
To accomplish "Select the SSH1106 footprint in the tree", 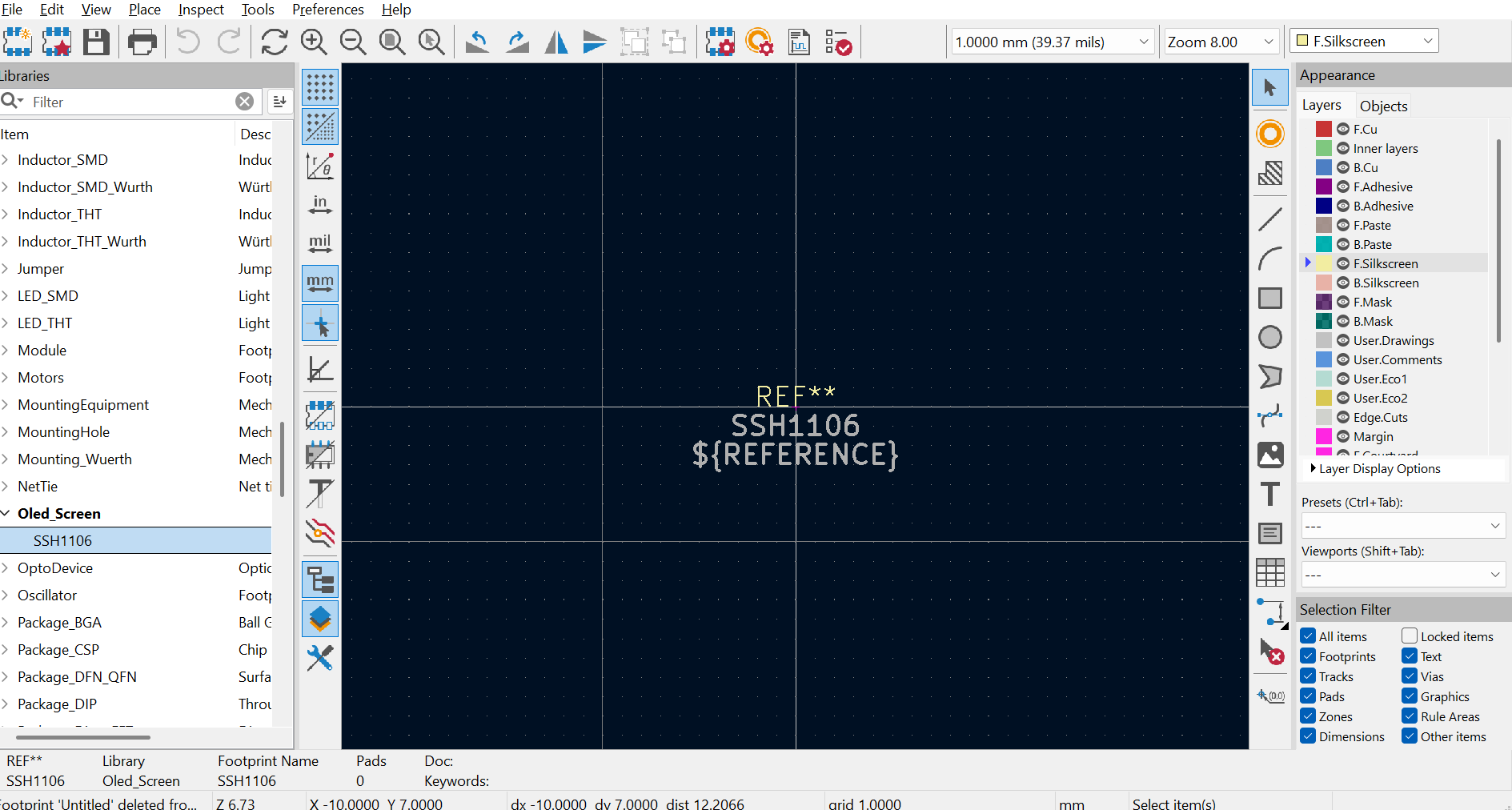I will [x=136, y=541].
